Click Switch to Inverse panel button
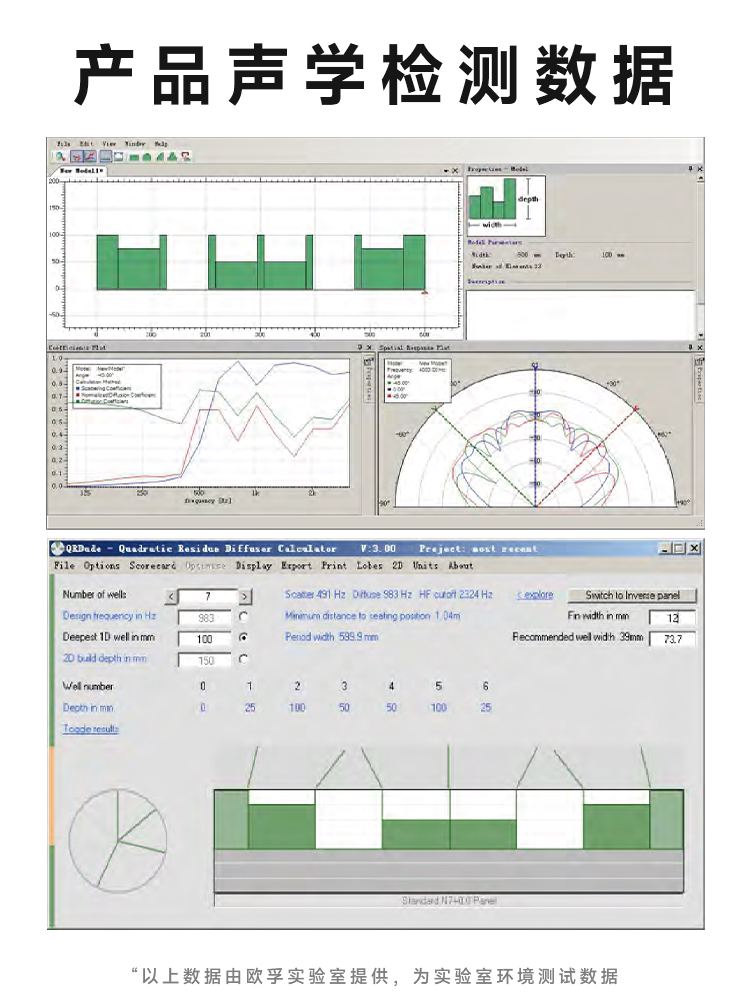This screenshot has width=750, height=1000. click(632, 595)
